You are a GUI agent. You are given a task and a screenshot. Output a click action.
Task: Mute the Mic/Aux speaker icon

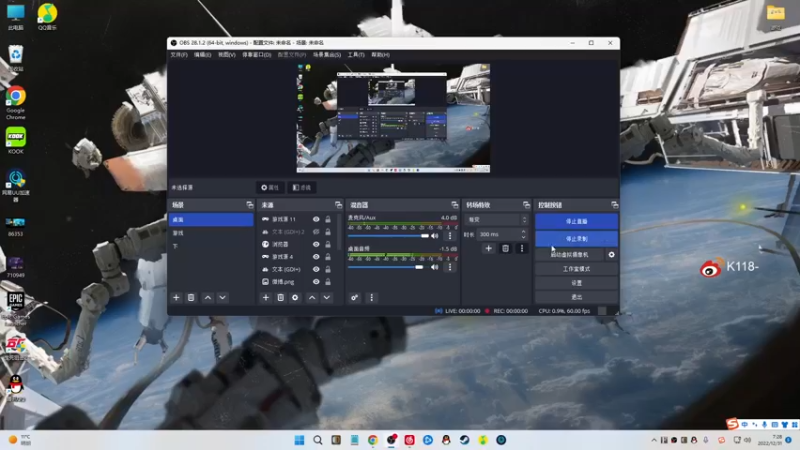435,236
